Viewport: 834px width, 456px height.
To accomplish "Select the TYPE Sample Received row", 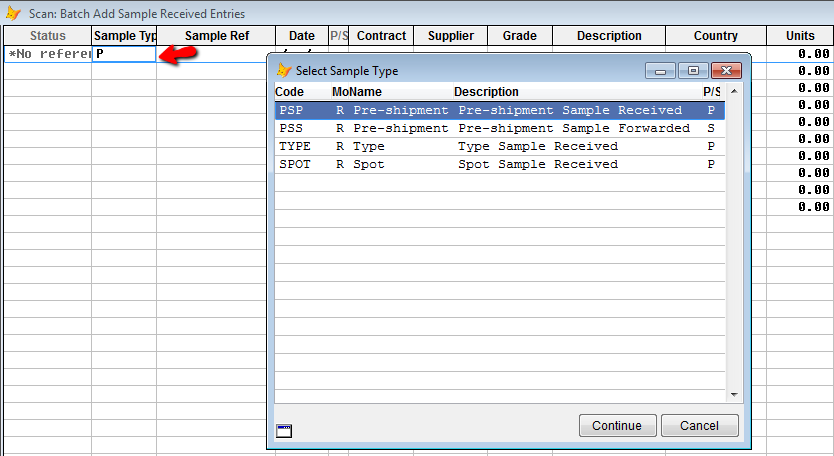I will tap(499, 146).
